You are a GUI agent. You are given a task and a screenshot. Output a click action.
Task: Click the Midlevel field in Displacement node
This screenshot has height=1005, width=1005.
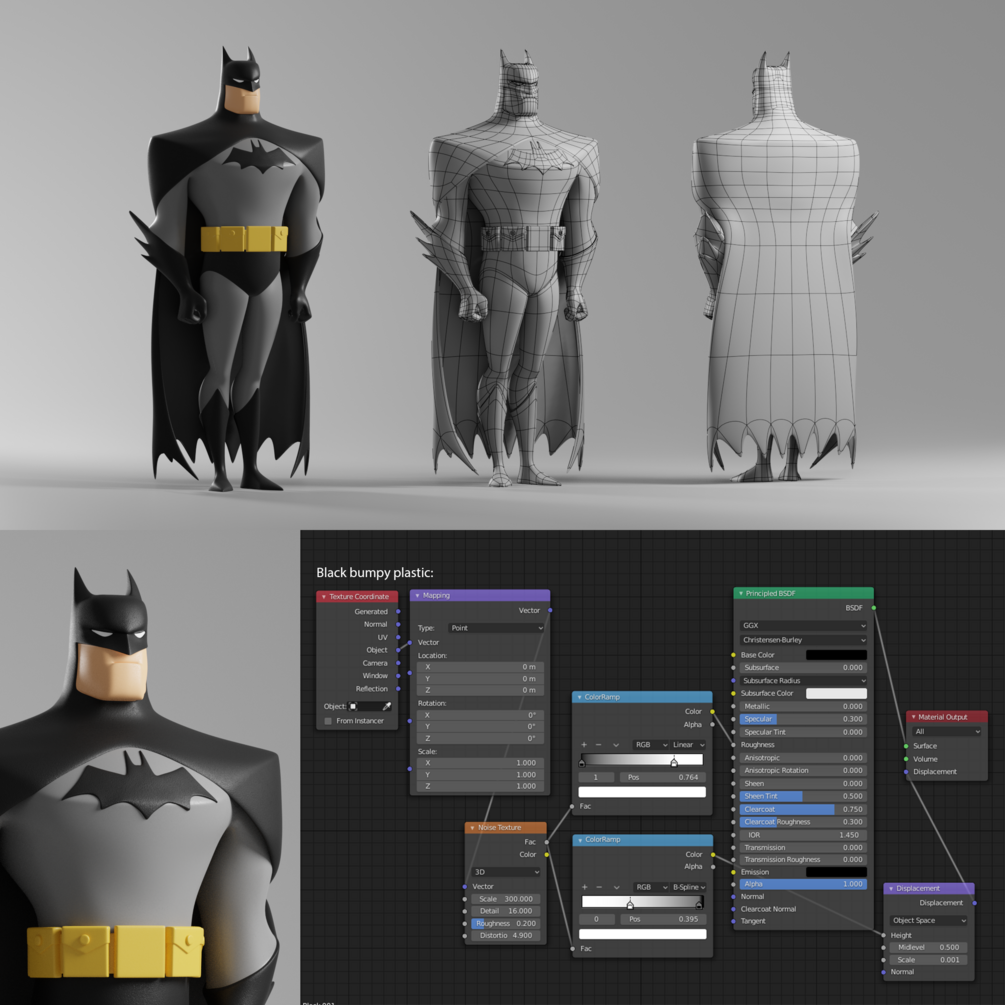coord(929,947)
